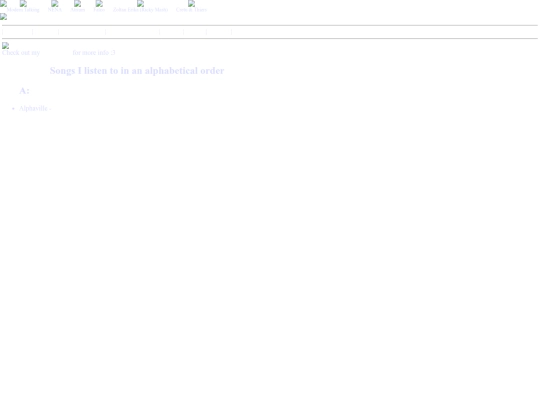540x405 pixels.
Task: Open the NENA link
Action: pos(55,10)
